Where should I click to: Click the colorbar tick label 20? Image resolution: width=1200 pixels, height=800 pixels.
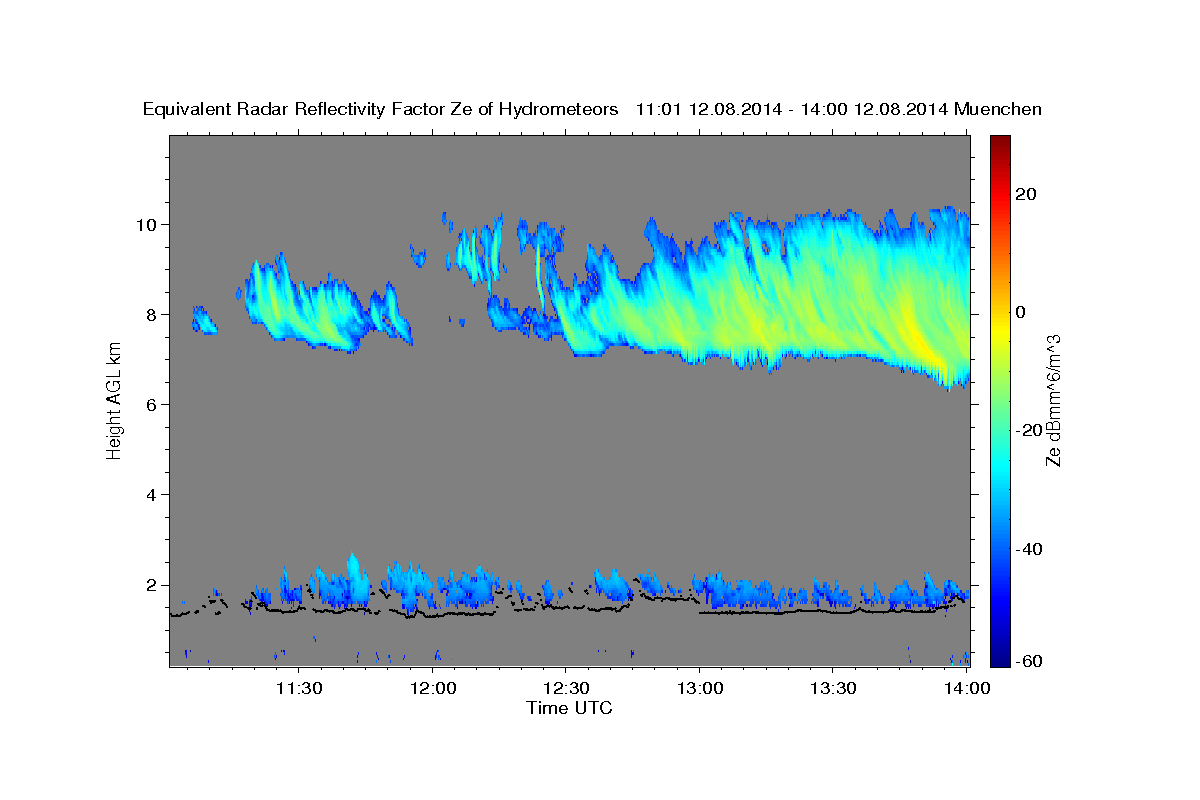click(1028, 194)
